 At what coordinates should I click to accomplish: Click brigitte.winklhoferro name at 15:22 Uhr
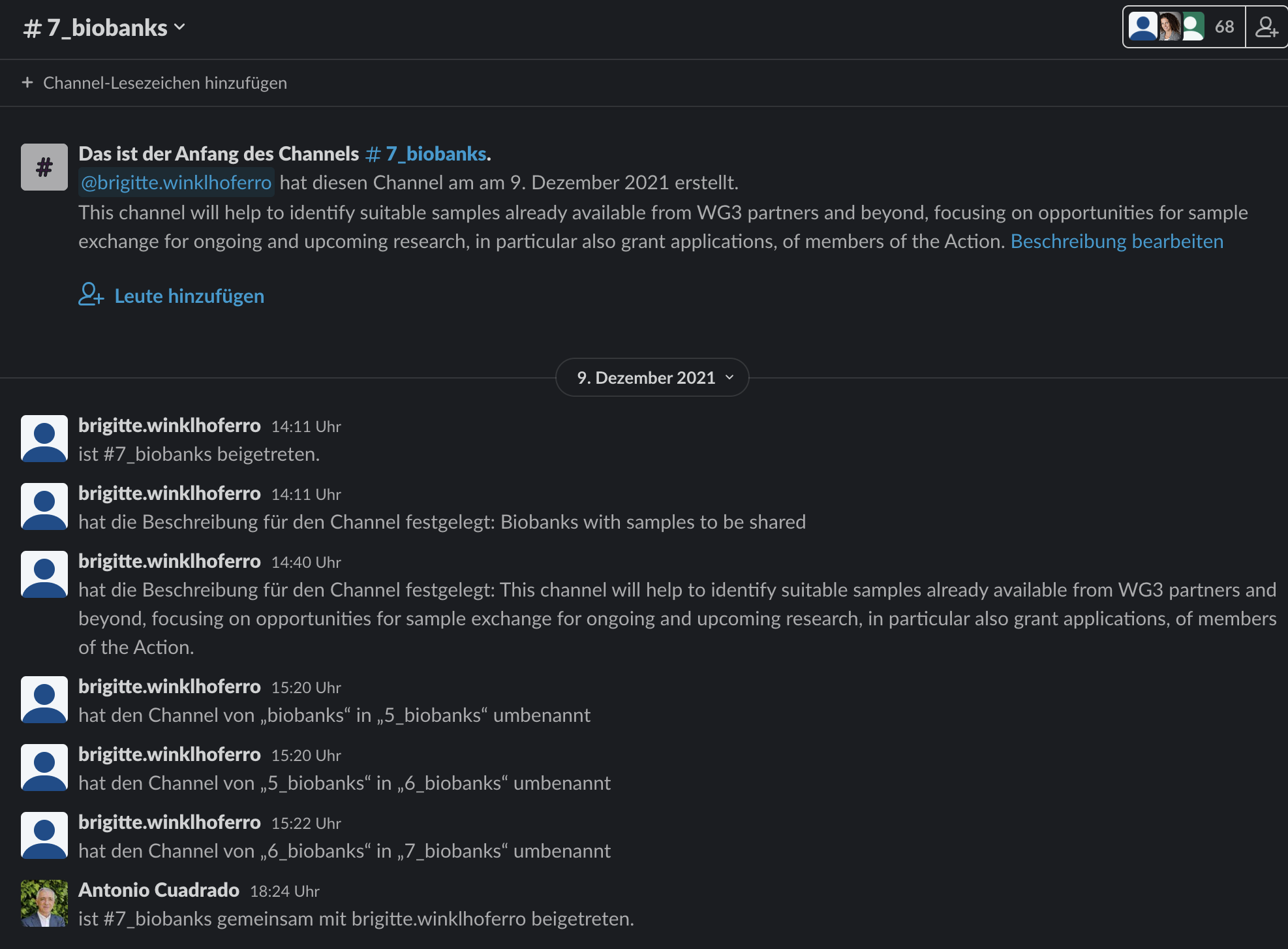(169, 822)
